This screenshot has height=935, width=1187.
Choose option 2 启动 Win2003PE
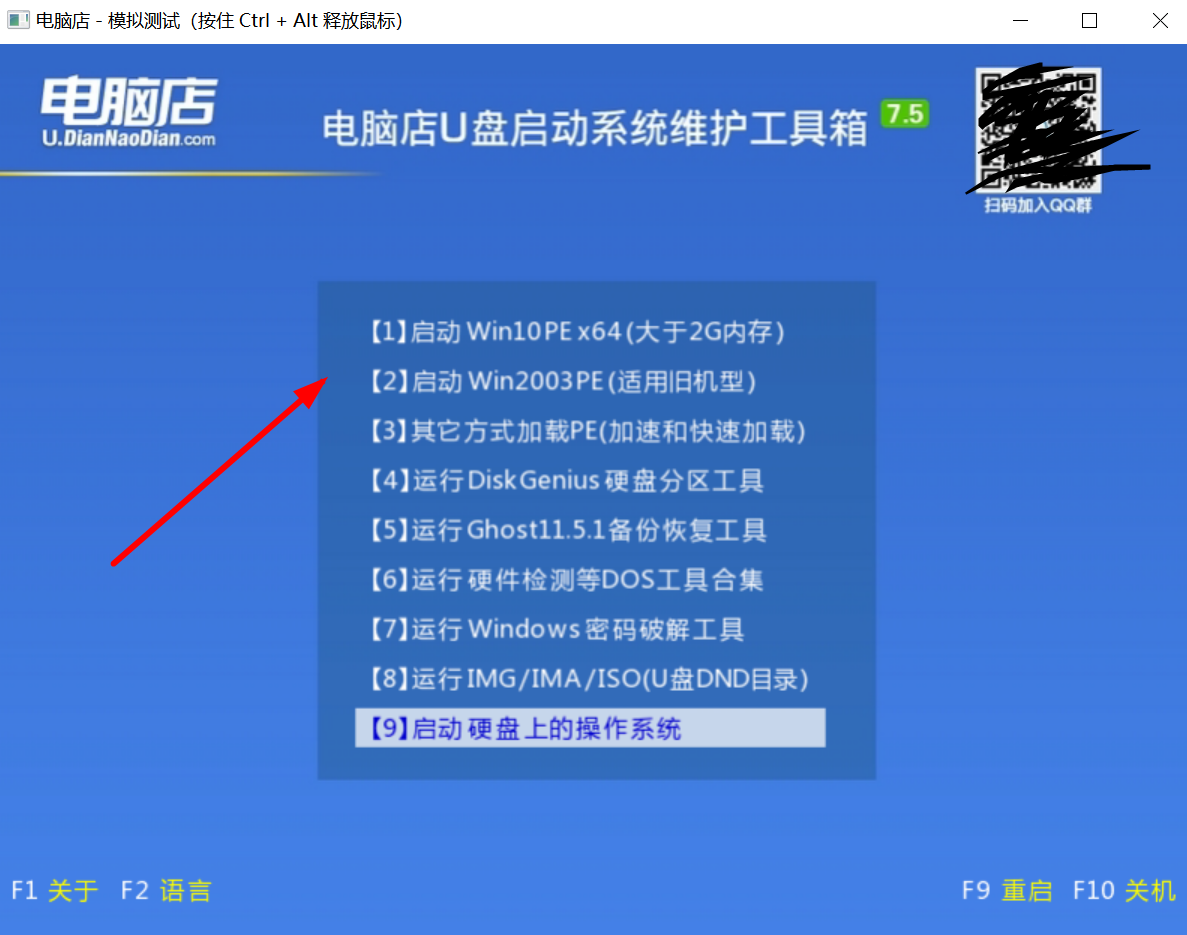562,382
